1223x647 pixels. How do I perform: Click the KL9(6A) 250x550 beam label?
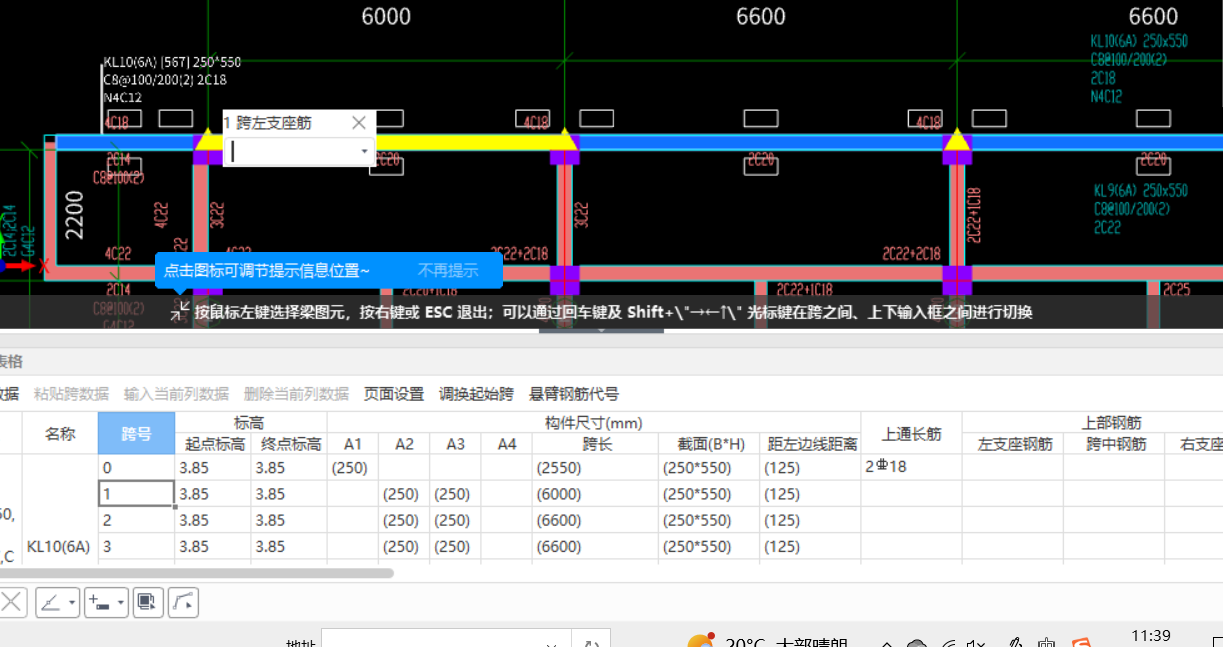(x=1141, y=190)
